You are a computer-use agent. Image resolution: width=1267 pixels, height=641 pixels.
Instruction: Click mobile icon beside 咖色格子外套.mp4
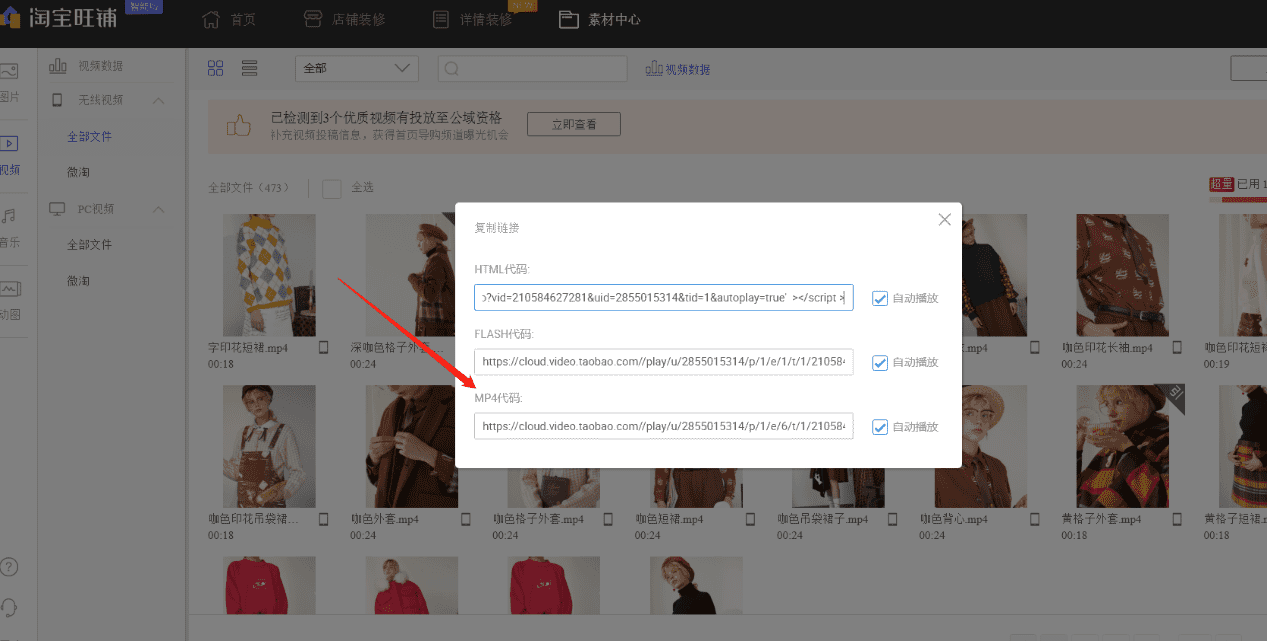[x=608, y=519]
